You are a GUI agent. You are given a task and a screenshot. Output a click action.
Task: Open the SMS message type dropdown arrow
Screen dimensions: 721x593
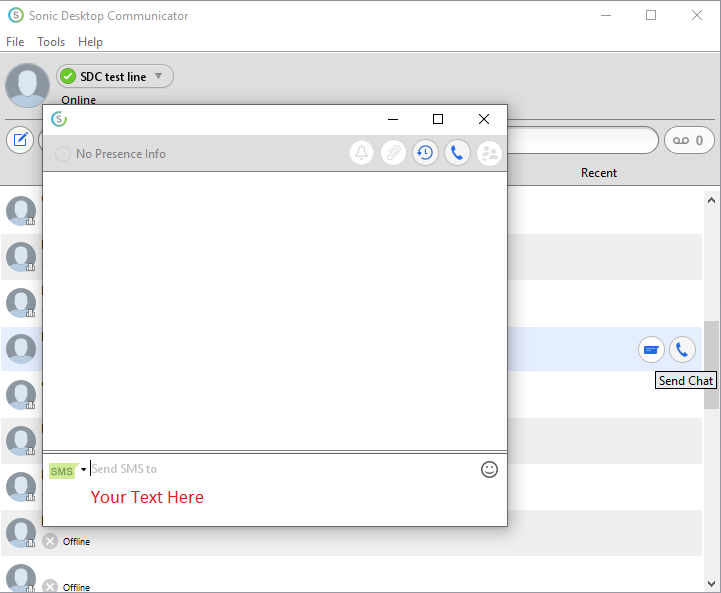[84, 470]
